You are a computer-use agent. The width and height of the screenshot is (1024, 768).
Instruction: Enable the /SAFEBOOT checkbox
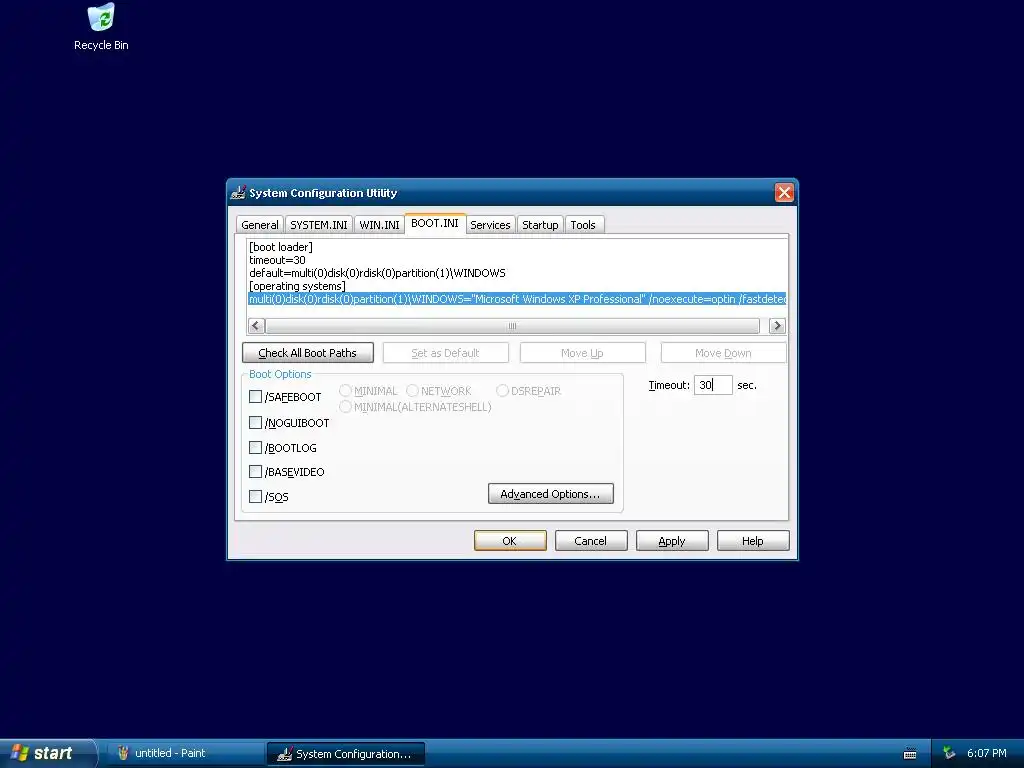pyautogui.click(x=255, y=396)
